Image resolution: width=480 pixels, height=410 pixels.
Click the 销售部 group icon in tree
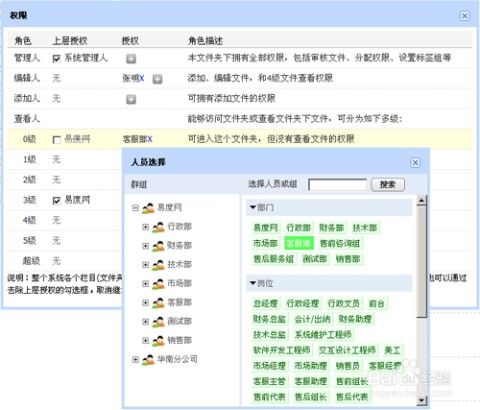point(159,341)
